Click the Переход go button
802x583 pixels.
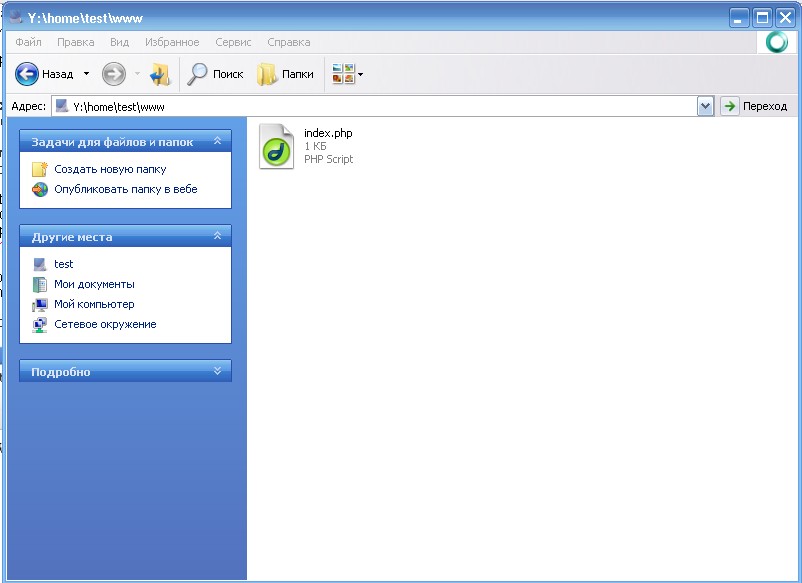[755, 106]
